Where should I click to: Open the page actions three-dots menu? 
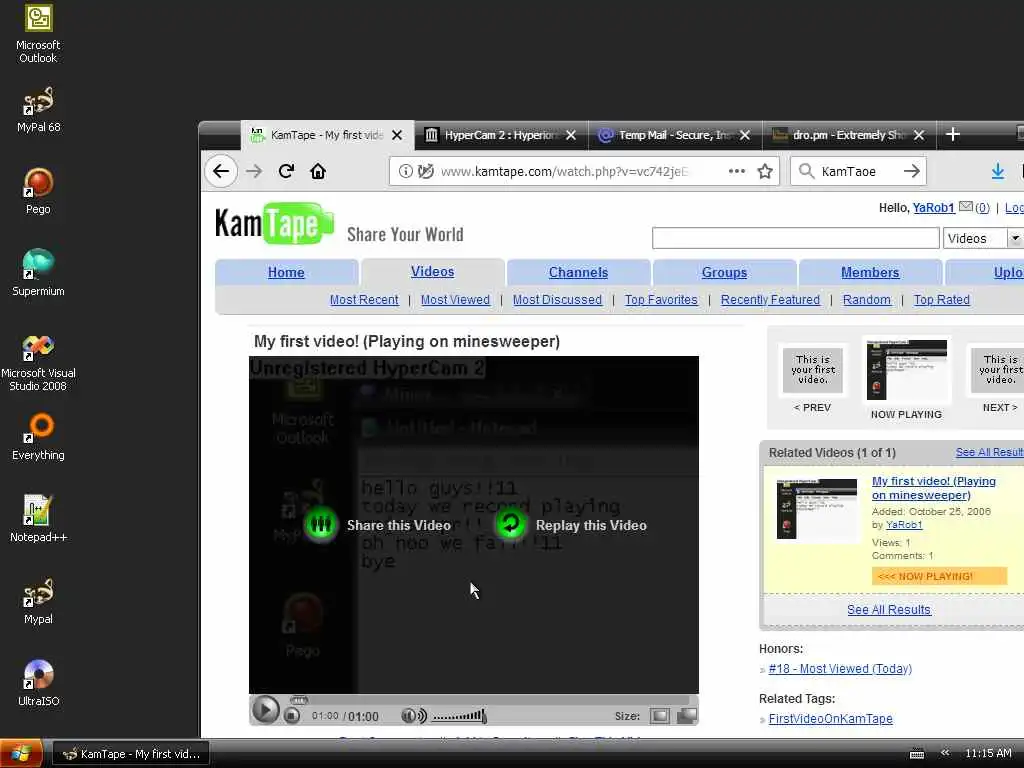737,171
